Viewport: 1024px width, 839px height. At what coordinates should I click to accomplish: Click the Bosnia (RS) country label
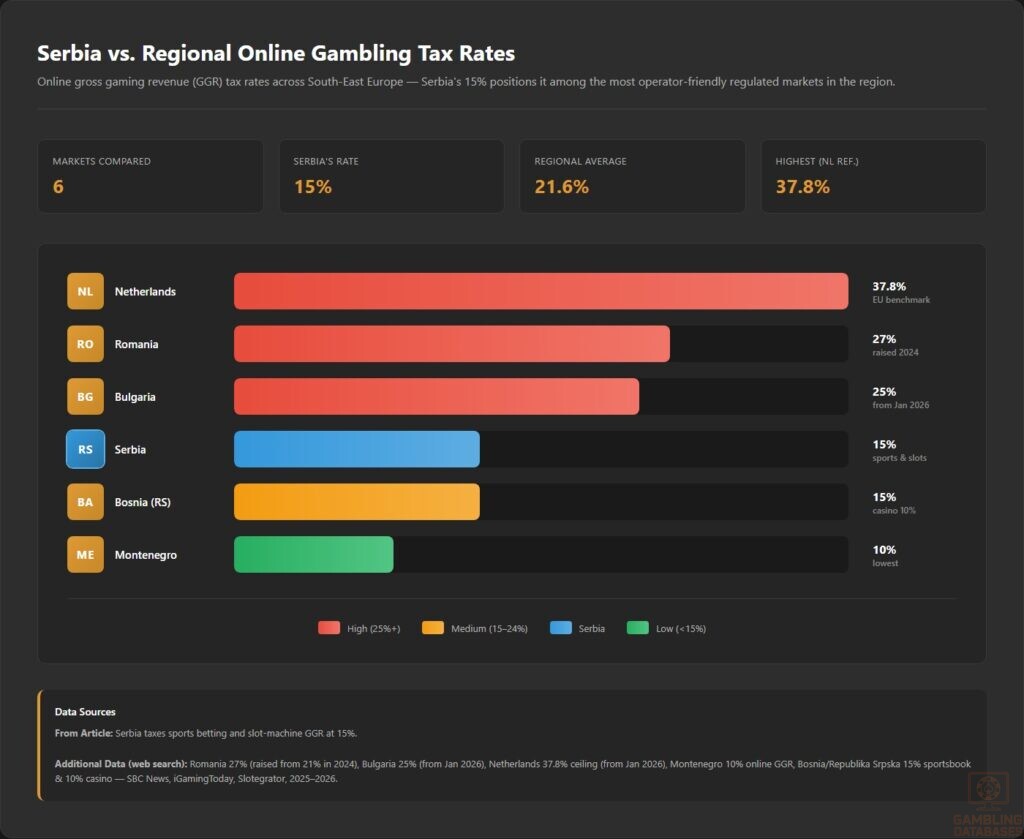pyautogui.click(x=142, y=502)
